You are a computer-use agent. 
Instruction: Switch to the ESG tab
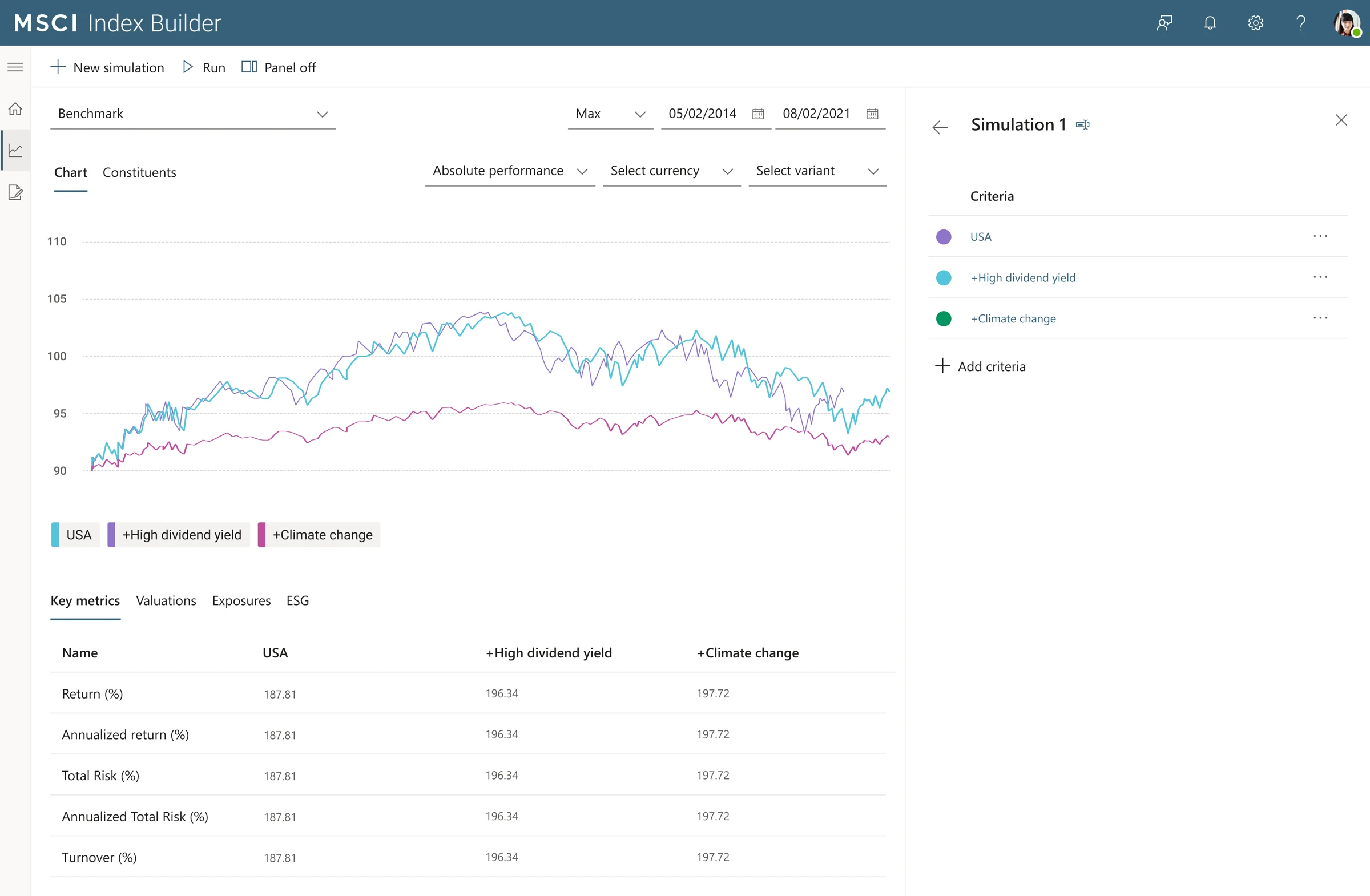click(297, 600)
